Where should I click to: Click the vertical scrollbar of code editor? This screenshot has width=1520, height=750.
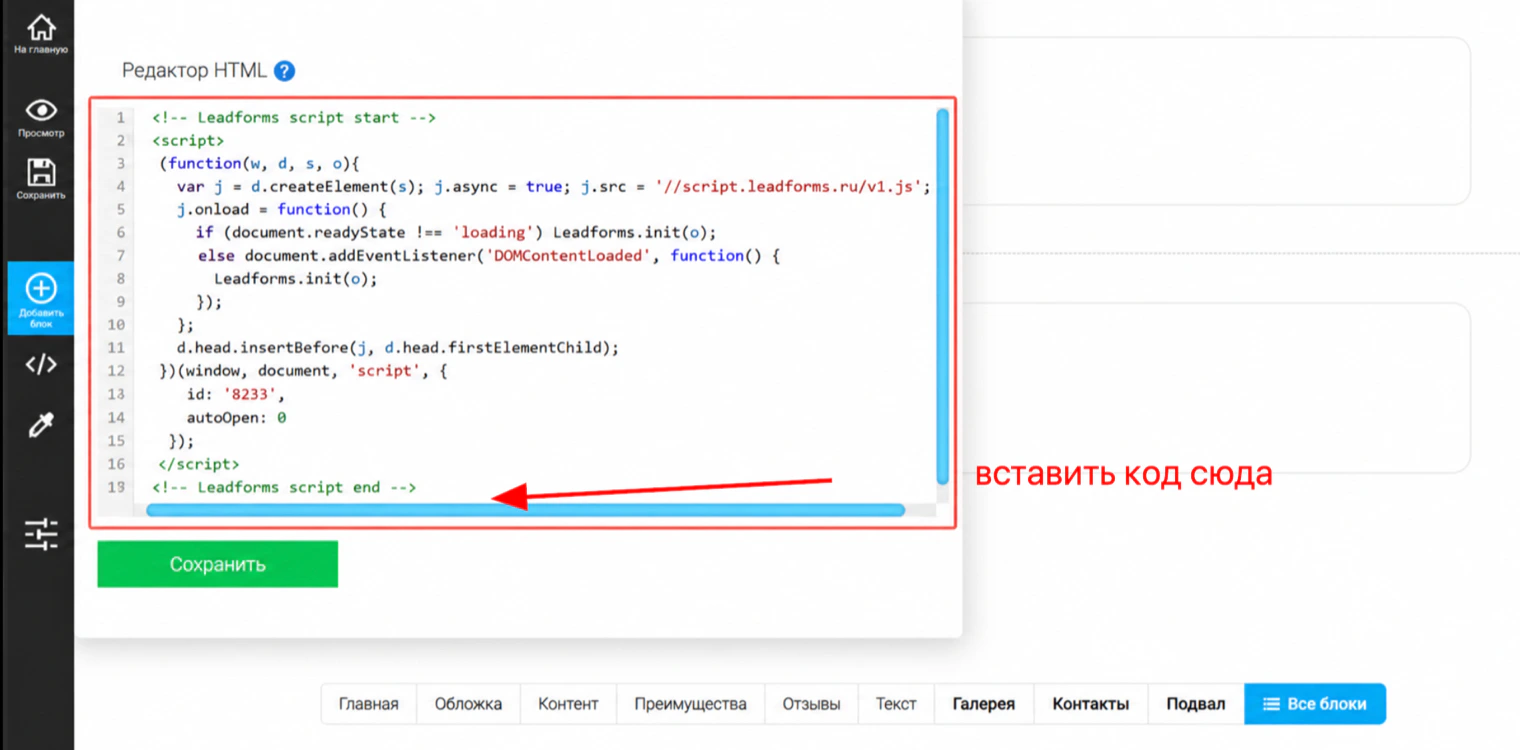click(942, 297)
